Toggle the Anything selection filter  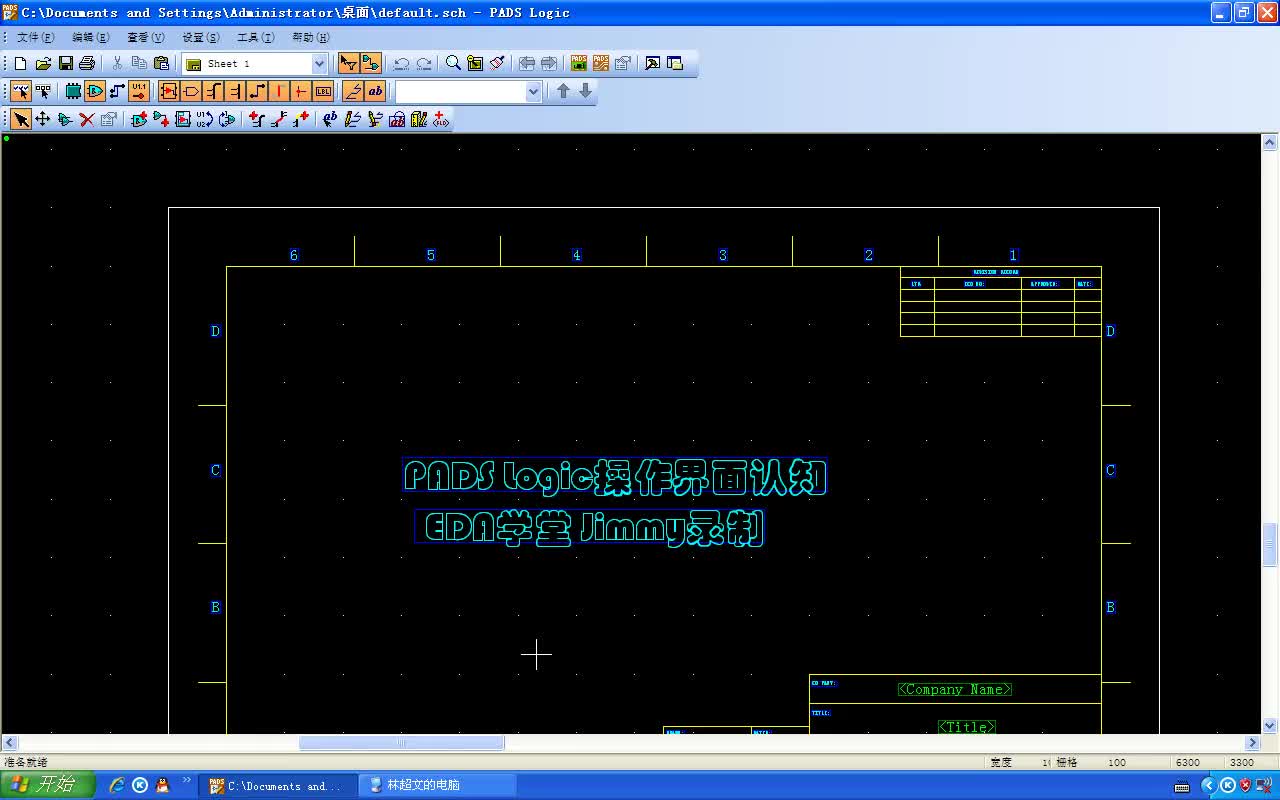pos(20,91)
